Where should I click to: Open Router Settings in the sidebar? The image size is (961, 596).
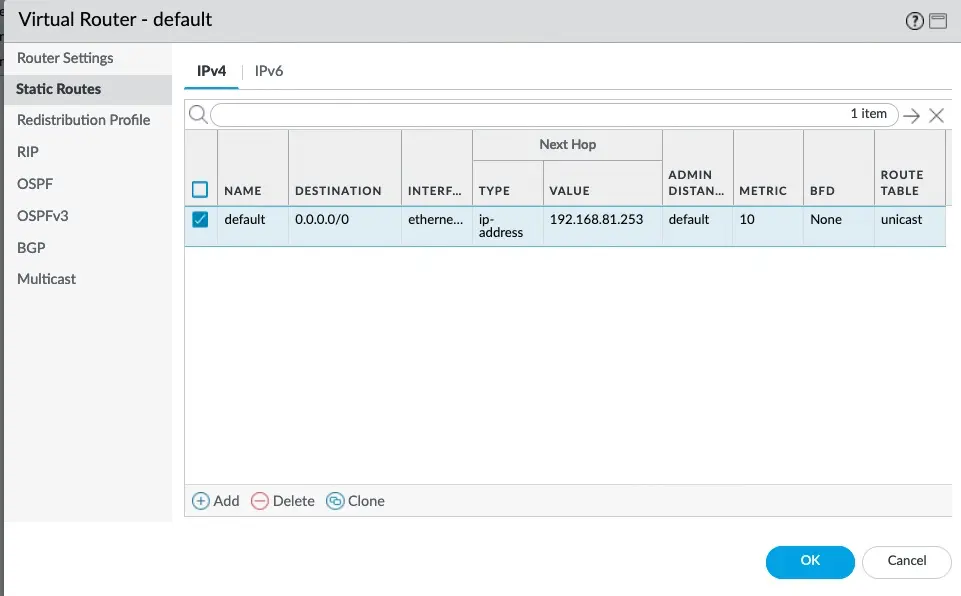[65, 58]
